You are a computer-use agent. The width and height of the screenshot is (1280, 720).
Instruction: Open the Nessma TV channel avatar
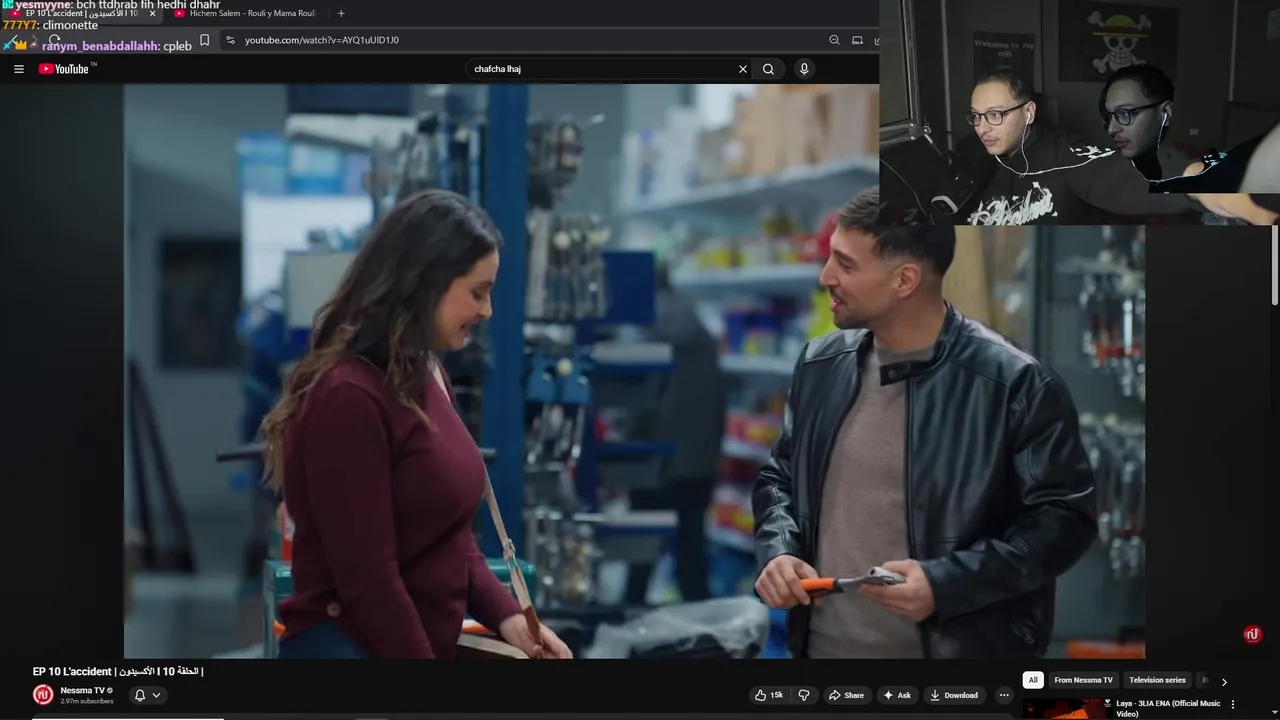43,695
